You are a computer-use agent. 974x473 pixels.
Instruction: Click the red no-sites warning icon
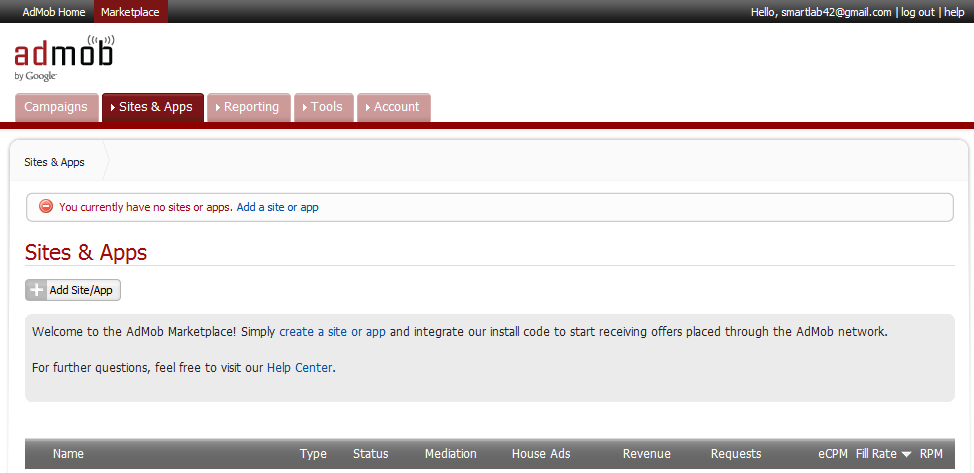pyautogui.click(x=46, y=206)
